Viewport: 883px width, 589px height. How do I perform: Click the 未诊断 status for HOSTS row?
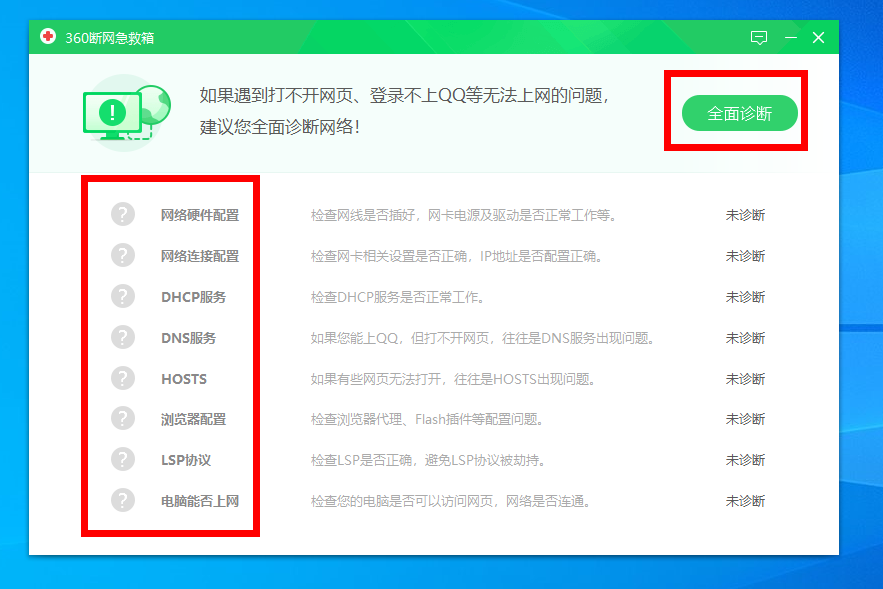(745, 379)
